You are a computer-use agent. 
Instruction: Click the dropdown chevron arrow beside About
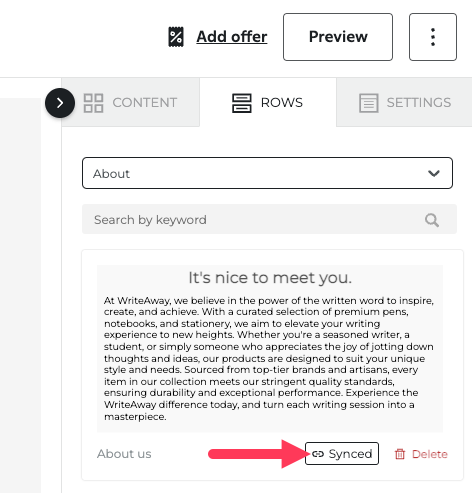[x=434, y=173]
